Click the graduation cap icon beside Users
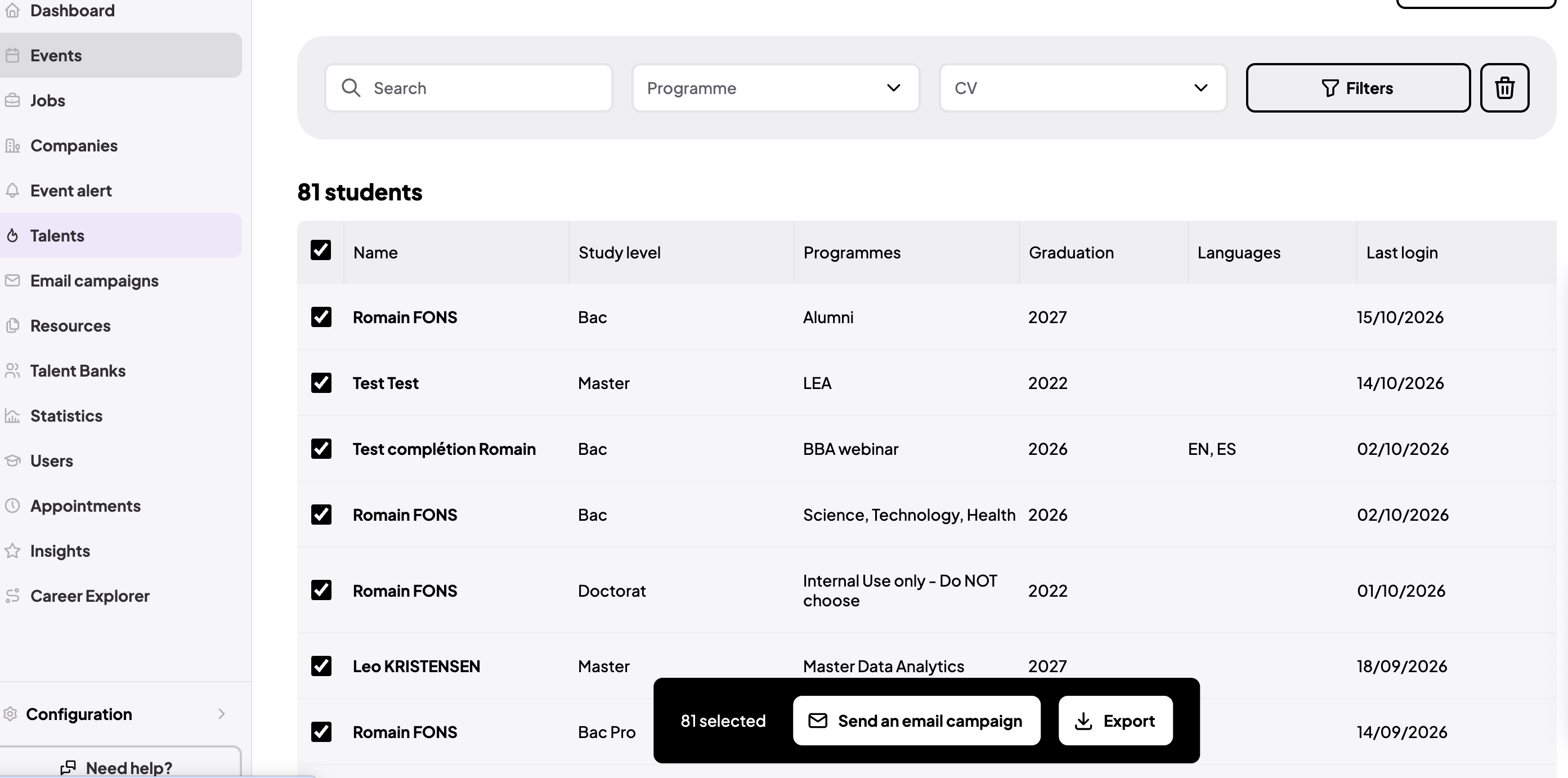Screen dimensions: 1568x778 tap(12, 461)
